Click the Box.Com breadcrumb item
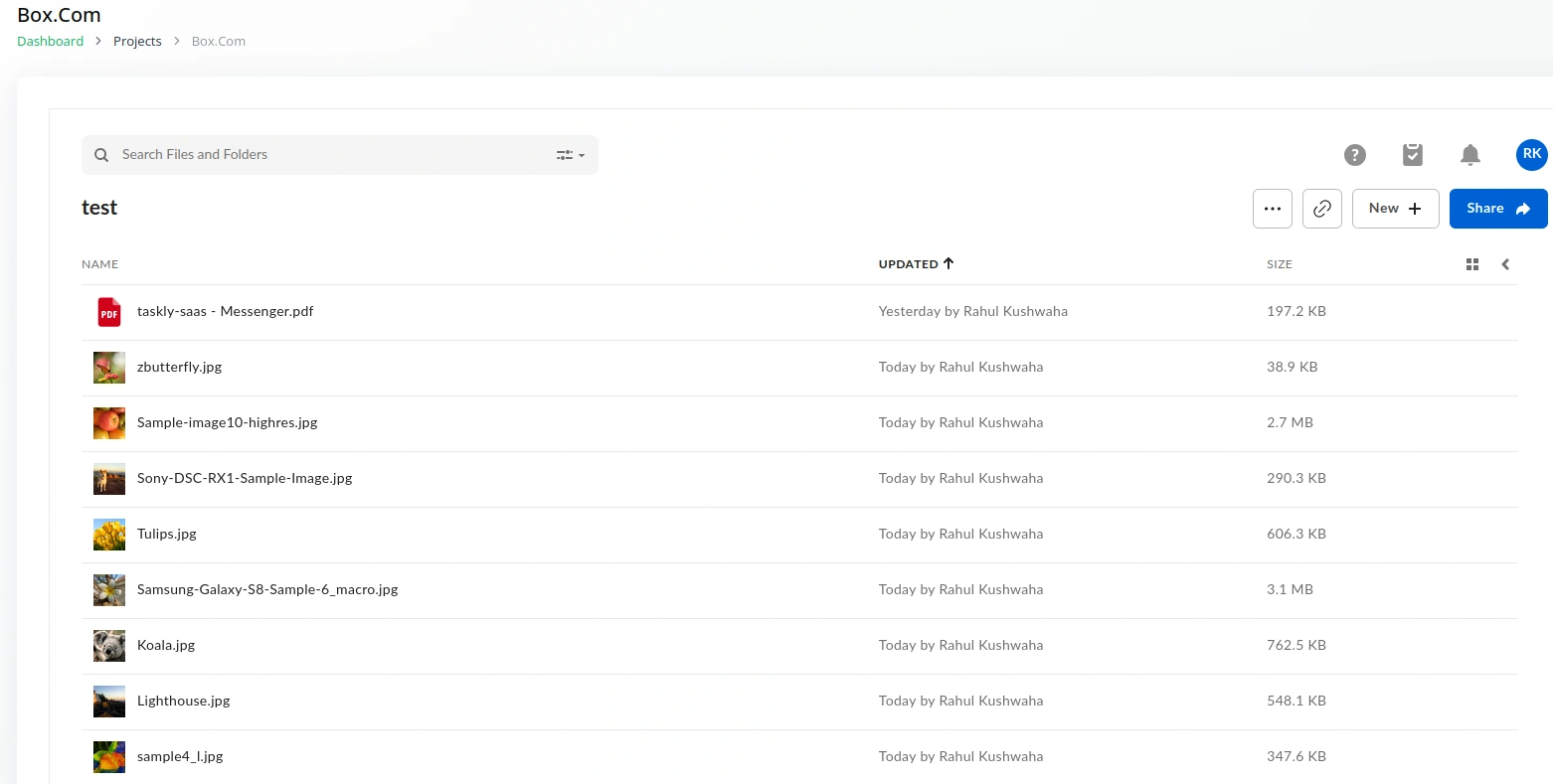Screen dimensions: 1553x784 [219, 41]
